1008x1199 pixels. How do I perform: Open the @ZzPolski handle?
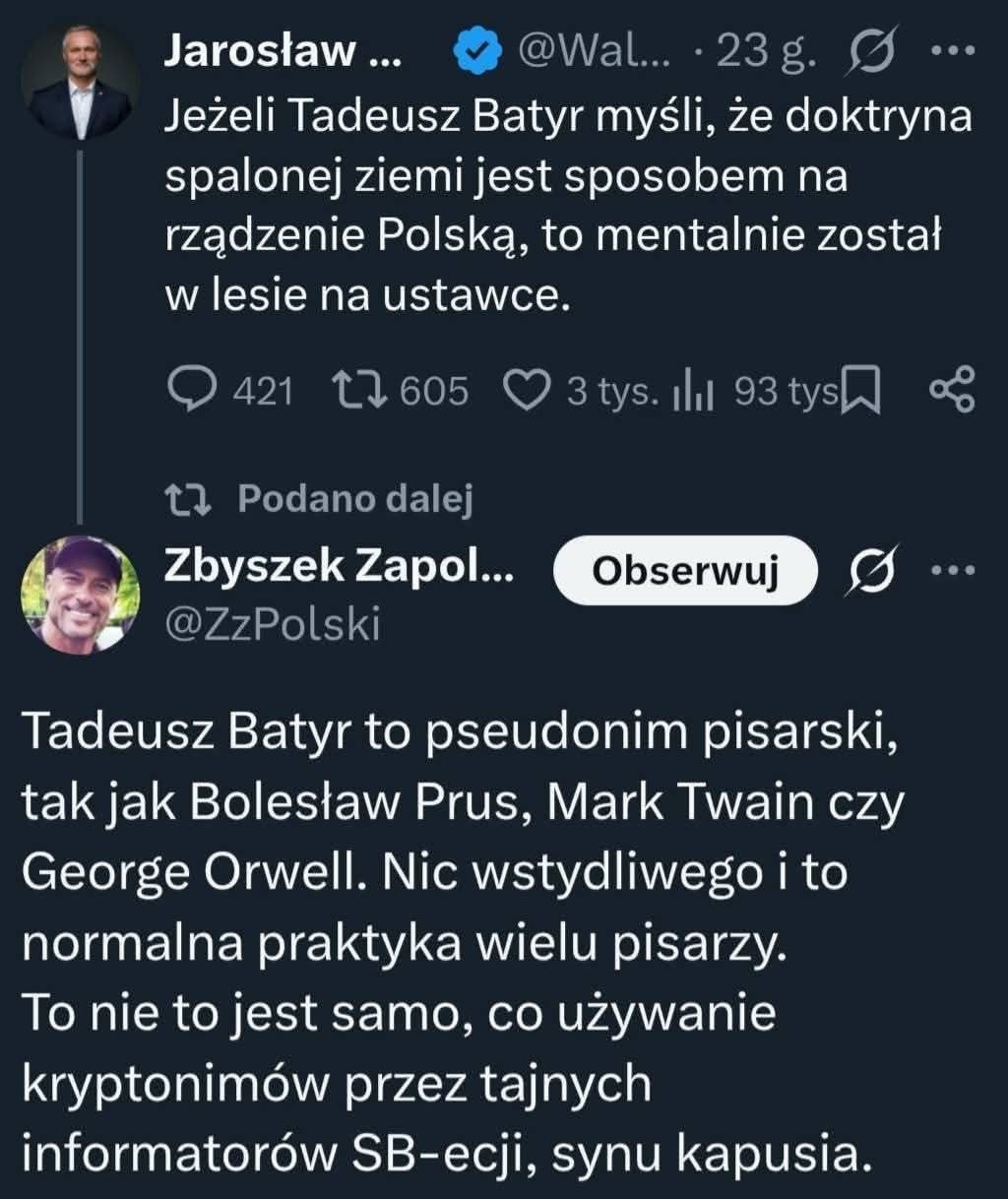[271, 623]
